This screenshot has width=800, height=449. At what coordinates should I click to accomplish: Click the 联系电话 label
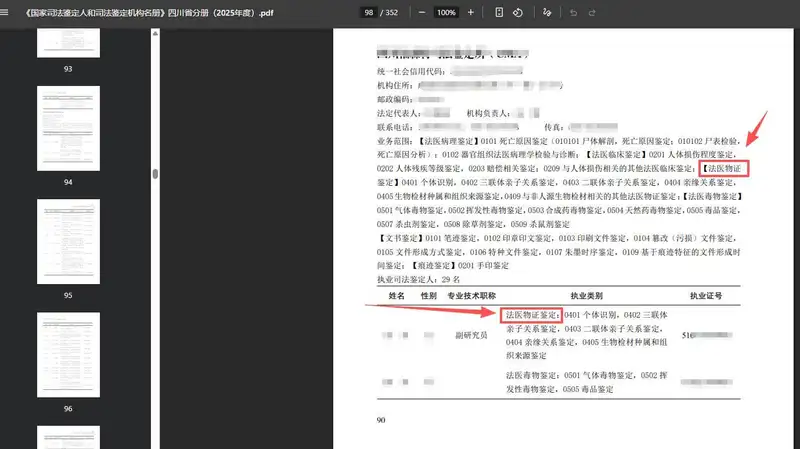pos(395,127)
